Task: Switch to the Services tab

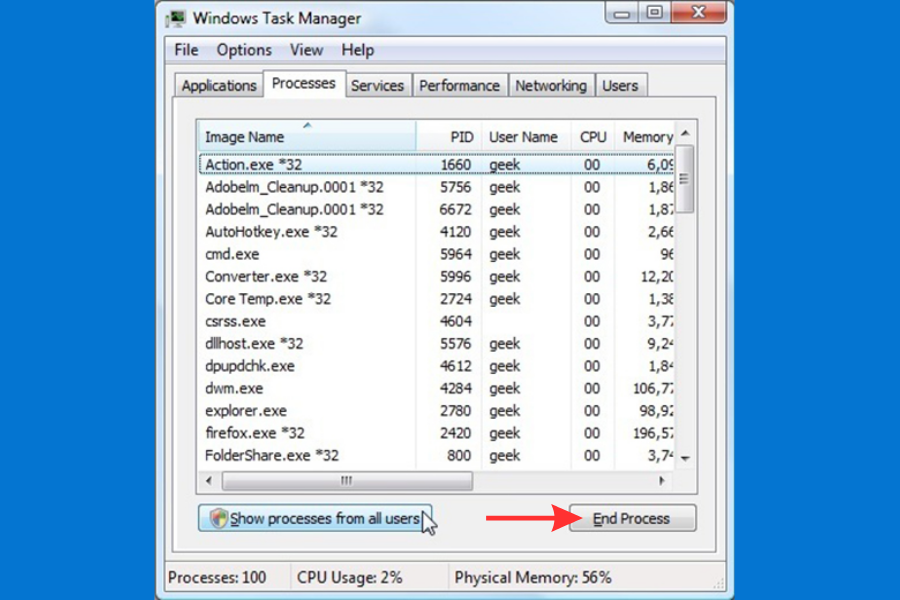Action: click(x=377, y=86)
